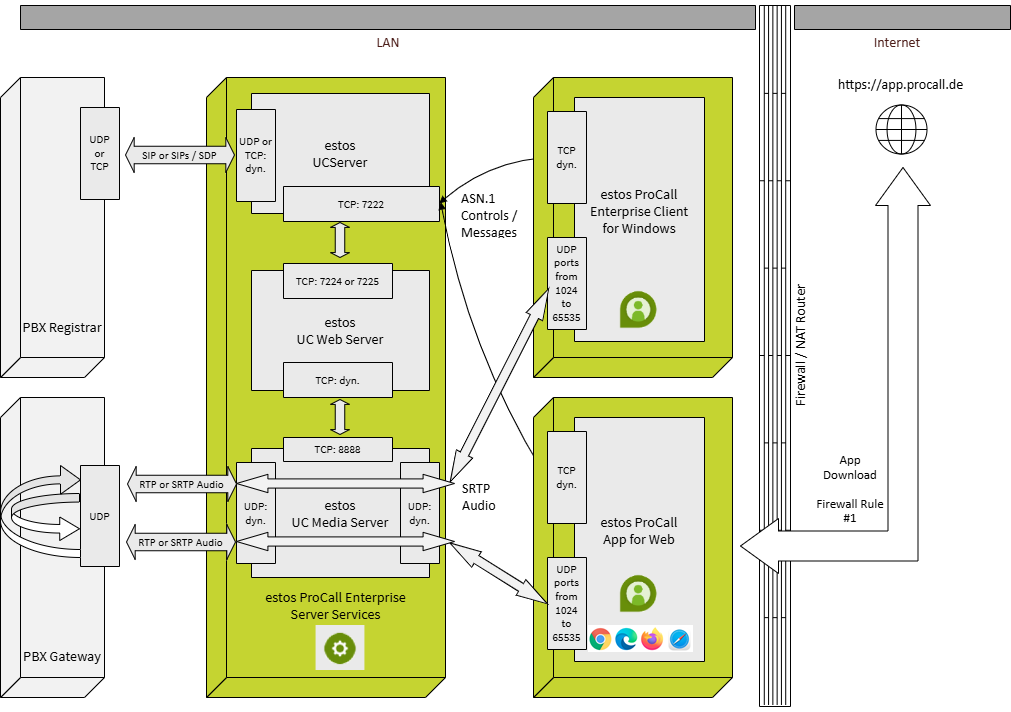Image resolution: width=1011 pixels, height=712 pixels.
Task: Click the Google Chrome browser icon
Action: (601, 639)
